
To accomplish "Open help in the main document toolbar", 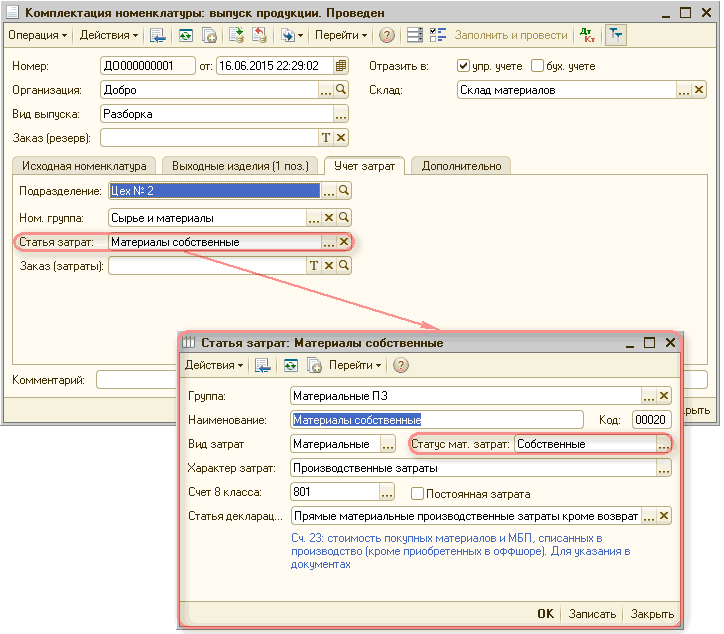I will (x=387, y=35).
